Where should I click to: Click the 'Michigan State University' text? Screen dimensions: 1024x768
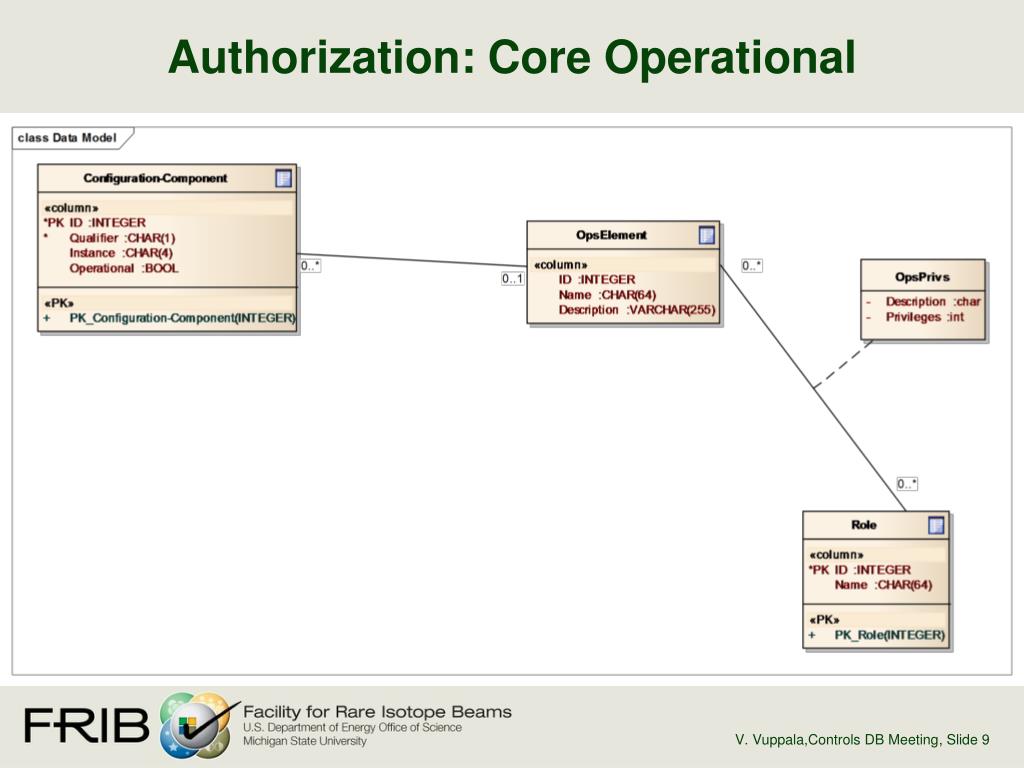(305, 741)
